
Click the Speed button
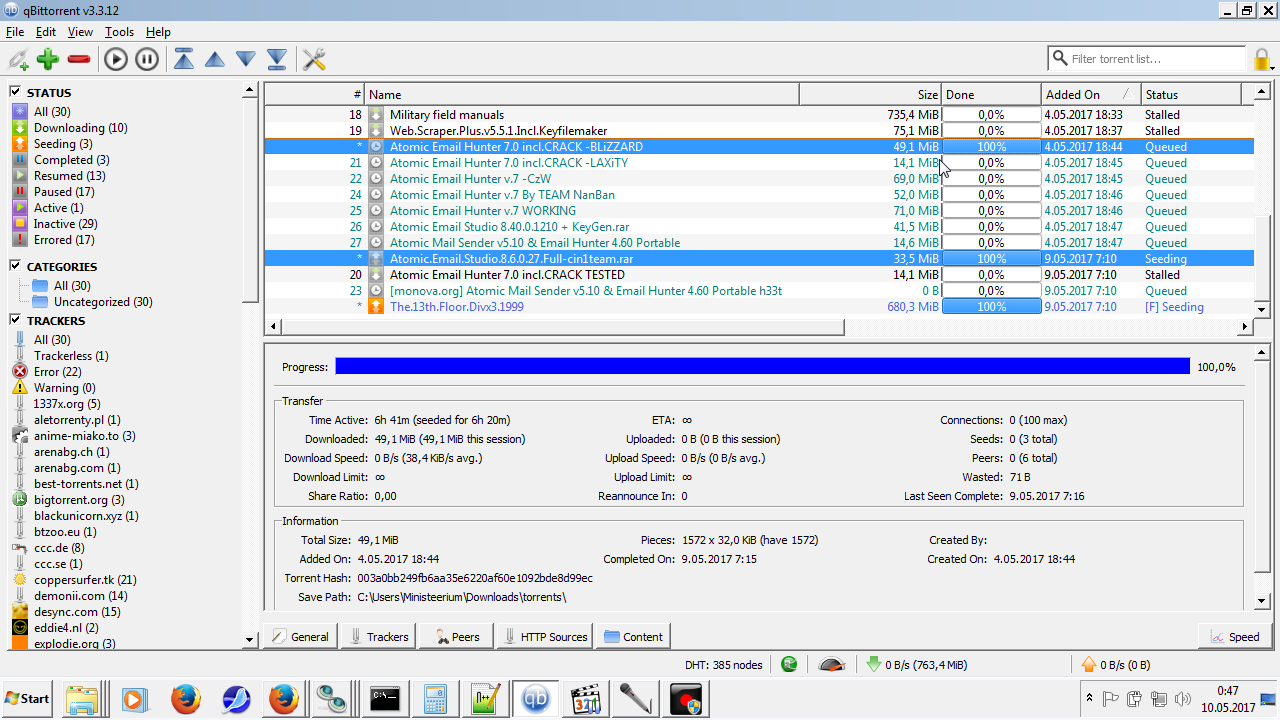click(x=1234, y=636)
